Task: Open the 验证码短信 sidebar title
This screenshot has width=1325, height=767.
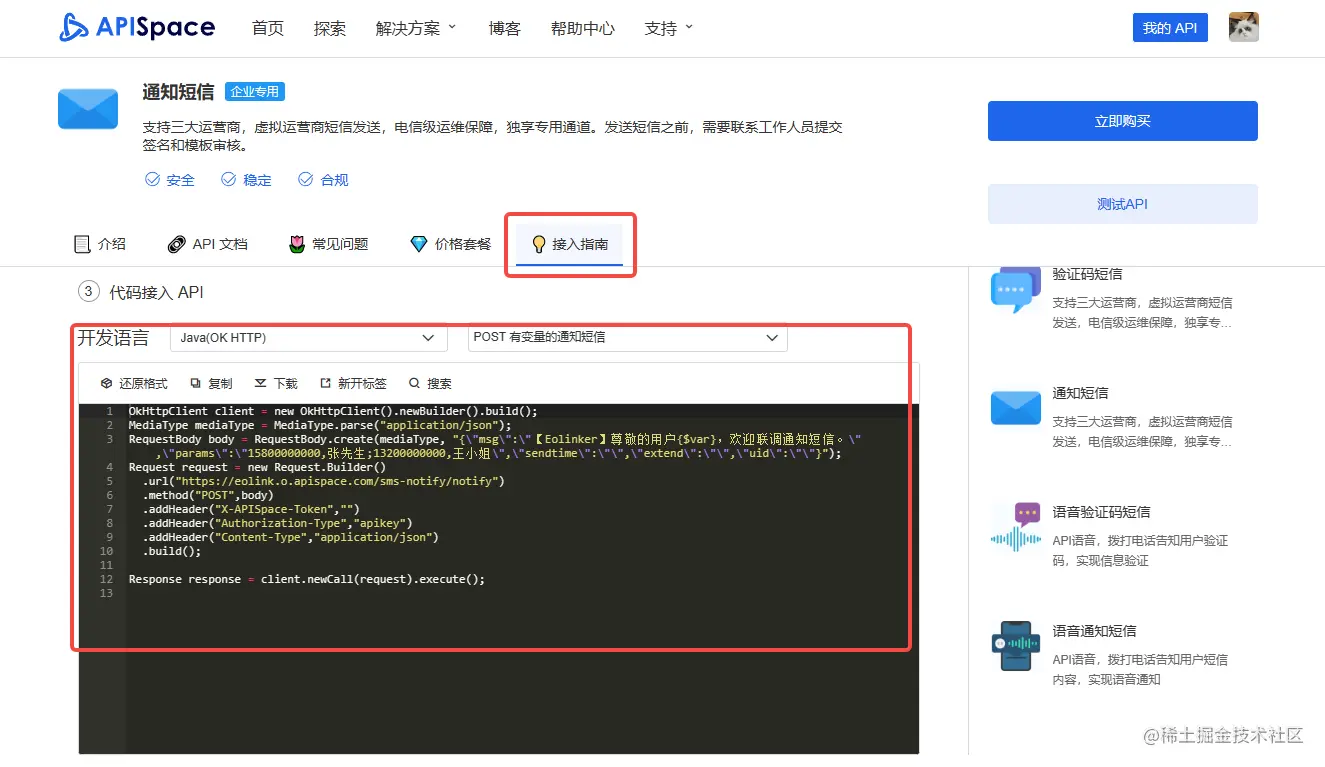Action: tap(1087, 274)
